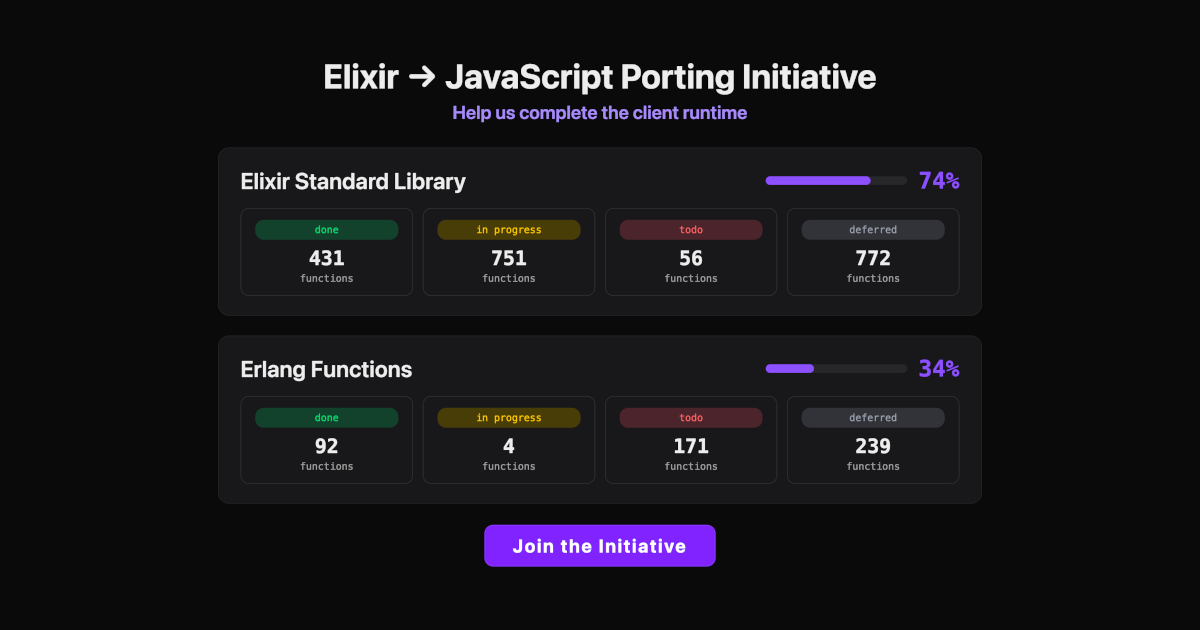1200x630 pixels.
Task: Toggle the 431 done functions card
Action: [326, 252]
